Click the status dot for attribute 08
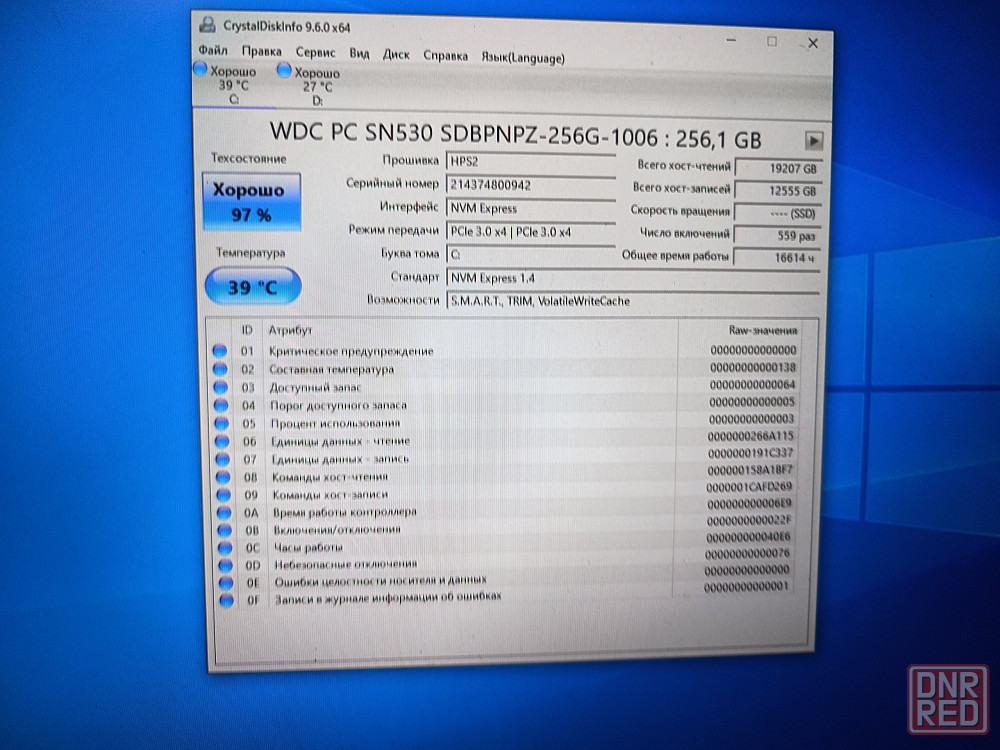 [223, 476]
